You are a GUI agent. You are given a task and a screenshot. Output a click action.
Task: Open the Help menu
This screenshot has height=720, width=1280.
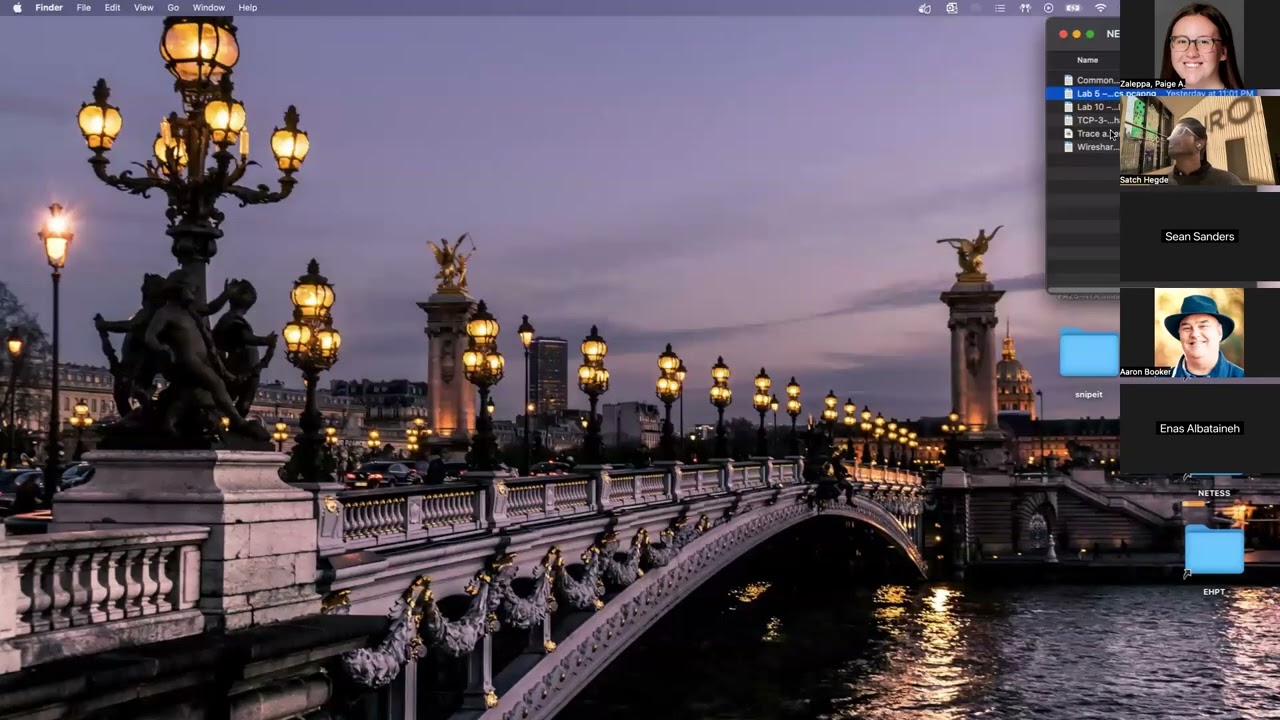click(248, 8)
